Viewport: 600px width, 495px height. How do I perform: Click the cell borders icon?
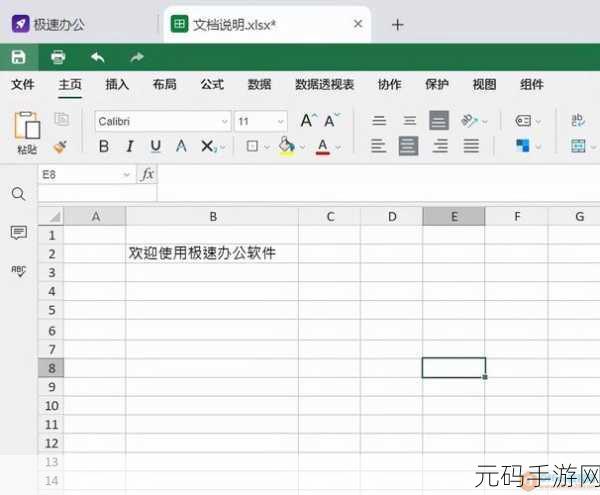click(252, 146)
